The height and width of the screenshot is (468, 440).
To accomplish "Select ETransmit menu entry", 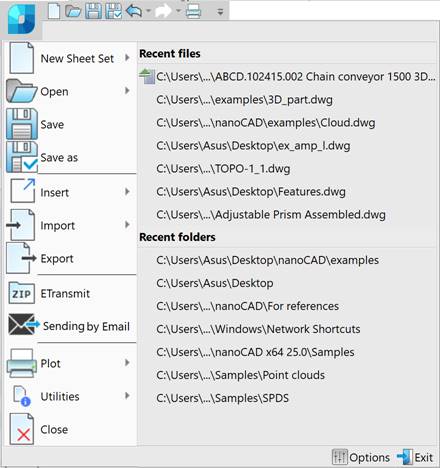I will tap(65, 294).
